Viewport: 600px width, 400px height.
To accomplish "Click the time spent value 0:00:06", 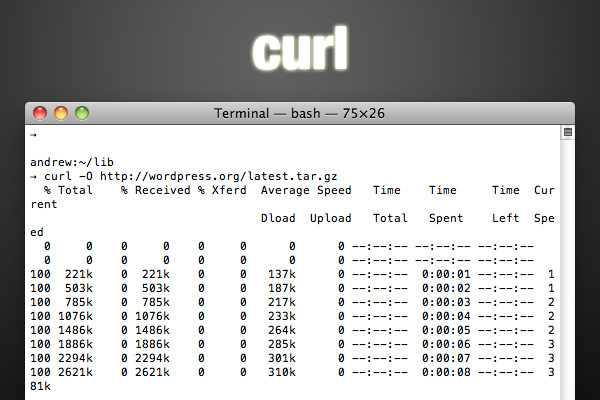I will [x=446, y=344].
